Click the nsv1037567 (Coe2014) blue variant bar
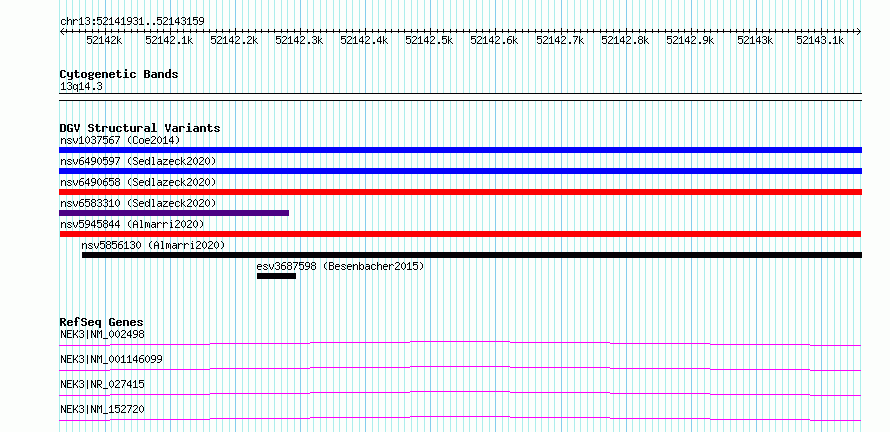890x432 pixels. (x=460, y=150)
